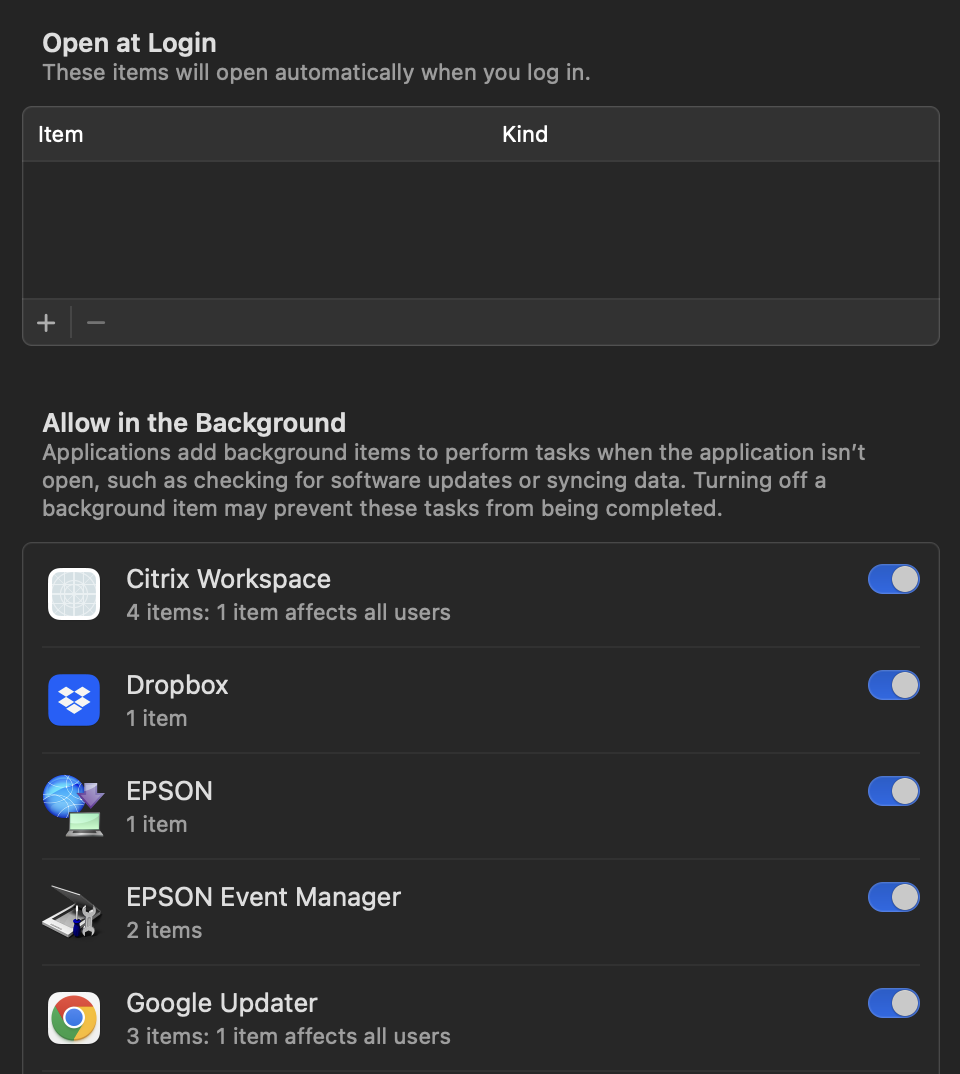
Task: Click the Google Updater item text
Action: tap(222, 1003)
